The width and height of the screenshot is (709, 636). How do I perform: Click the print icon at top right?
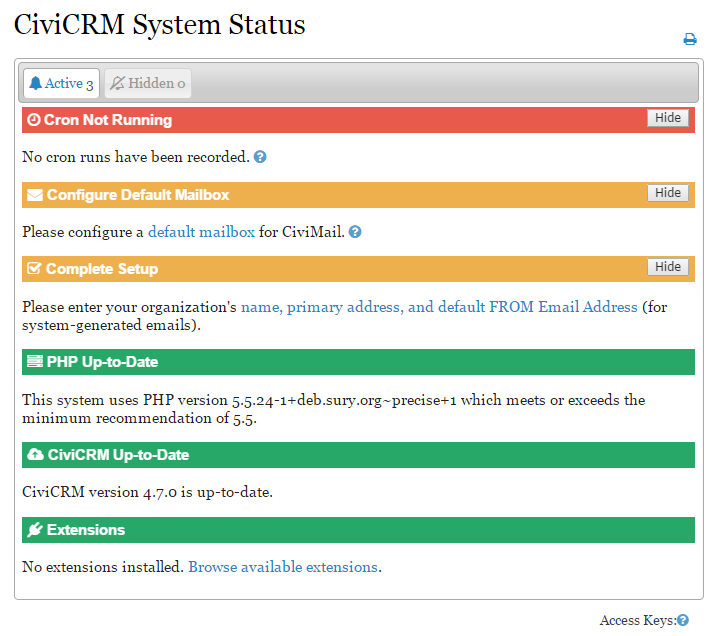(689, 40)
